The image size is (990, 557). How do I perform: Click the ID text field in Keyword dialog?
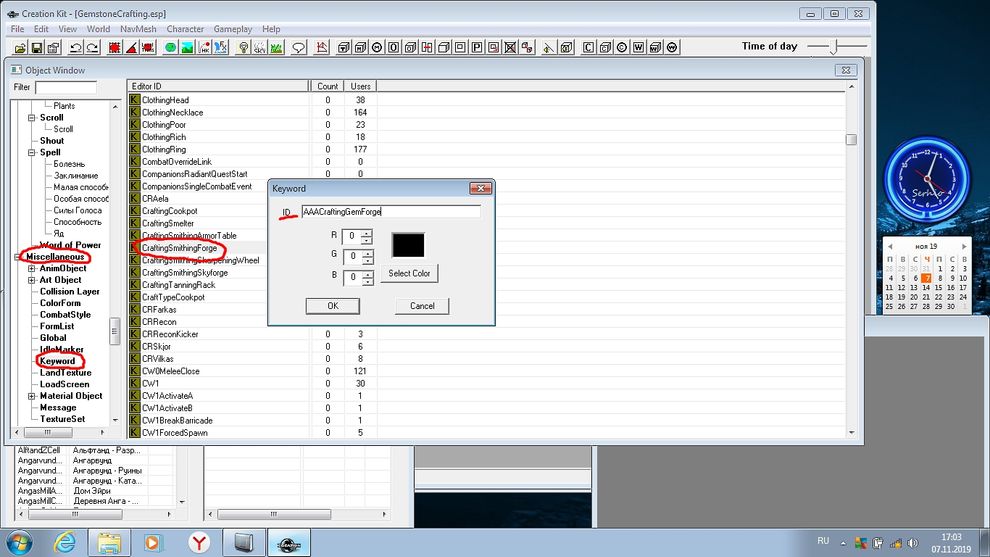(390, 212)
